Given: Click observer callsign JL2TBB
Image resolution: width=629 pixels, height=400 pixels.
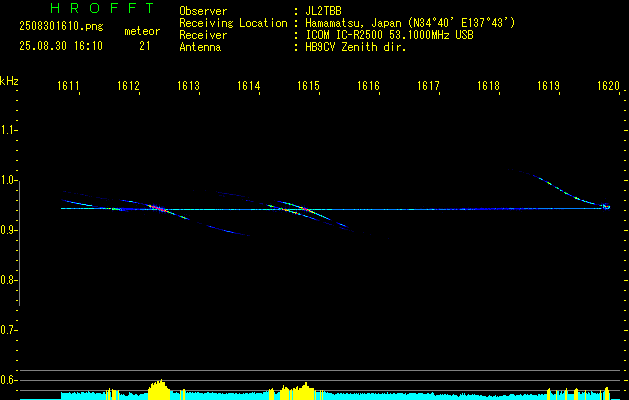Looking at the screenshot, I should point(323,11).
